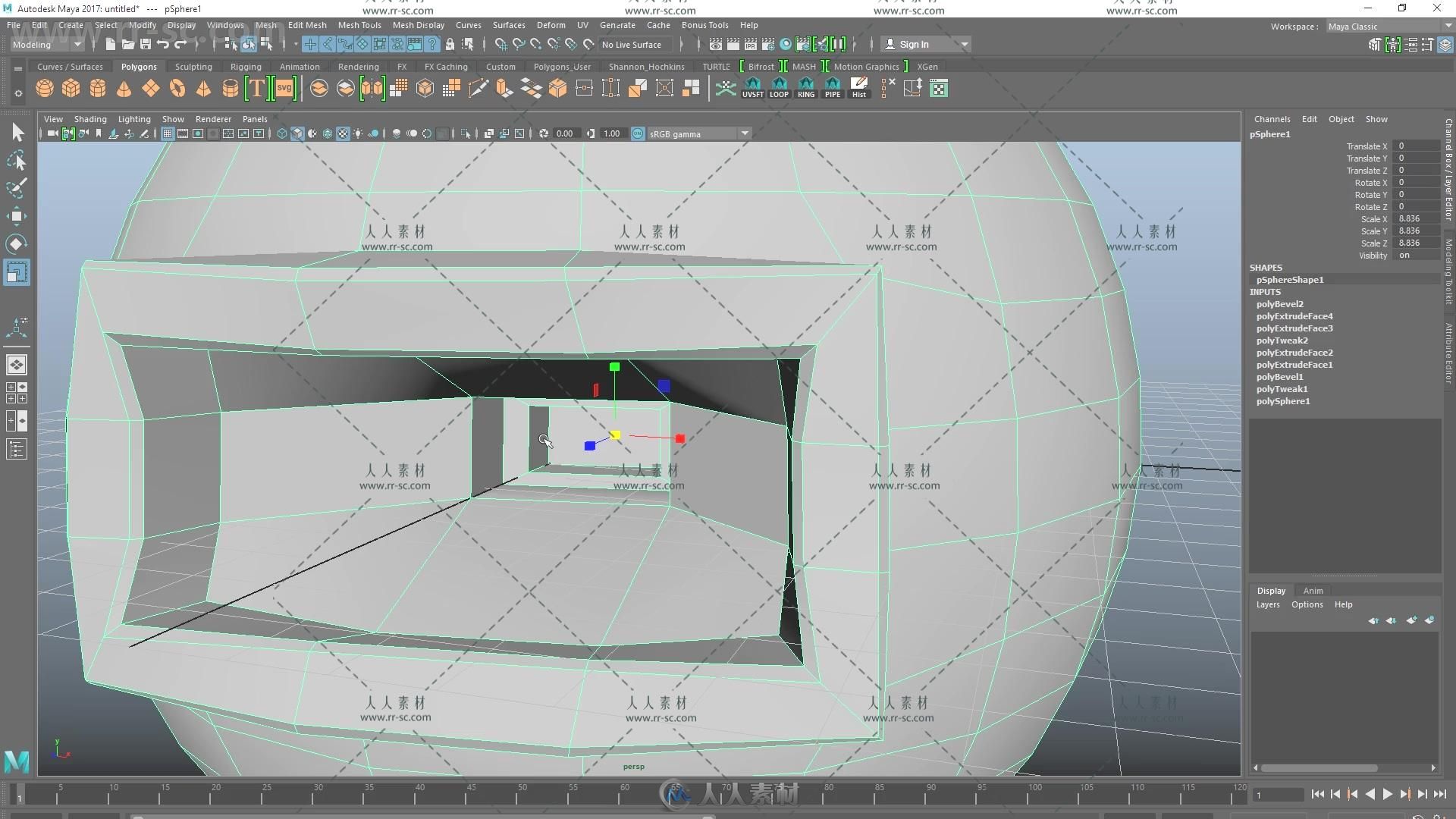Screen dimensions: 1456x819
Task: Open the Mesh Tools menu
Action: point(363,25)
